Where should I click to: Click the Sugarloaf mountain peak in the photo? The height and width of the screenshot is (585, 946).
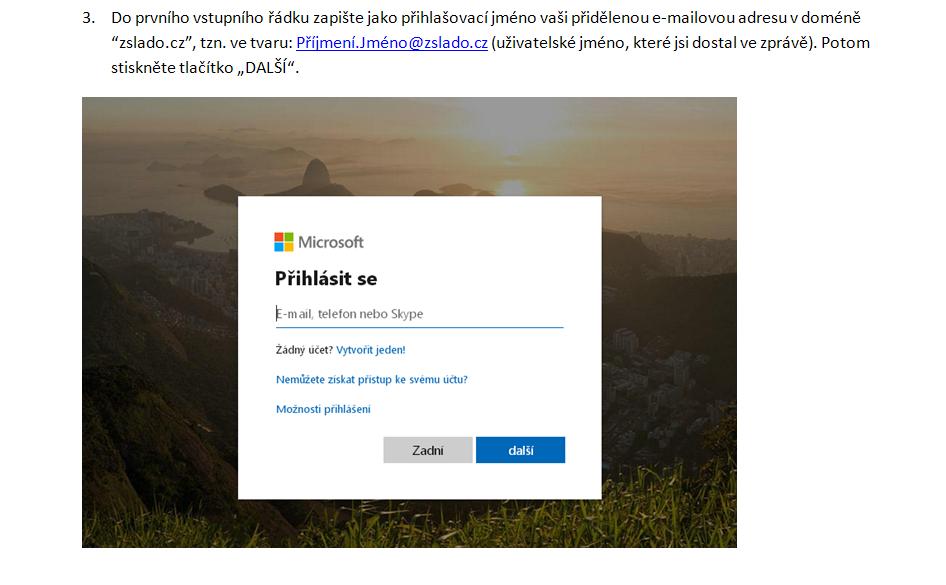tap(323, 172)
